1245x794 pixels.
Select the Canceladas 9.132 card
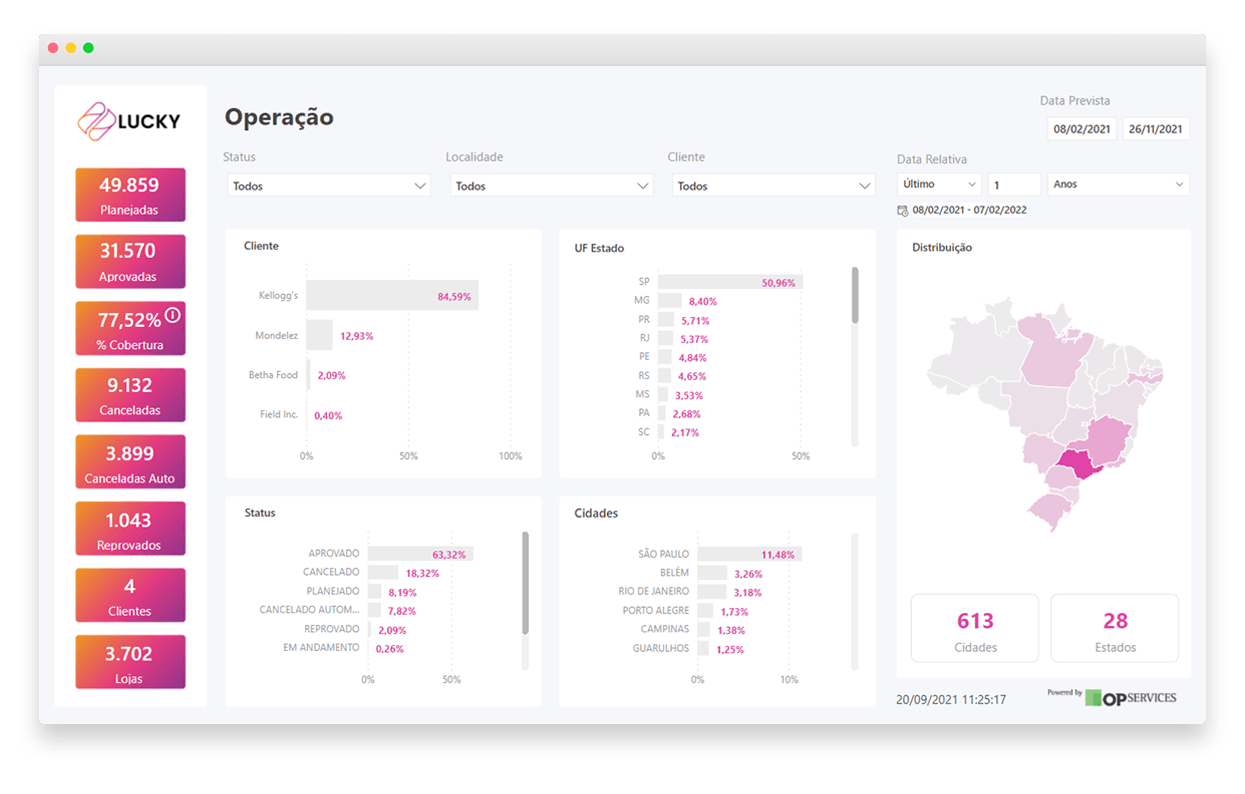pyautogui.click(x=130, y=395)
